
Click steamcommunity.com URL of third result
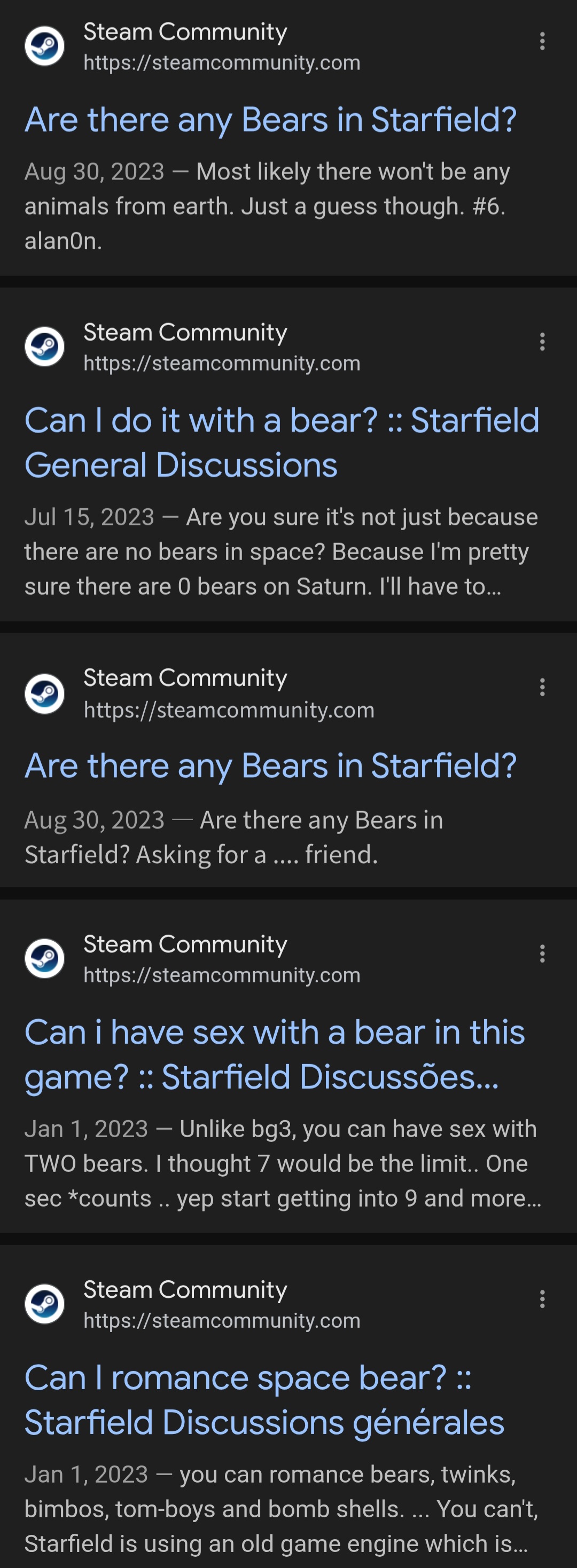click(229, 710)
